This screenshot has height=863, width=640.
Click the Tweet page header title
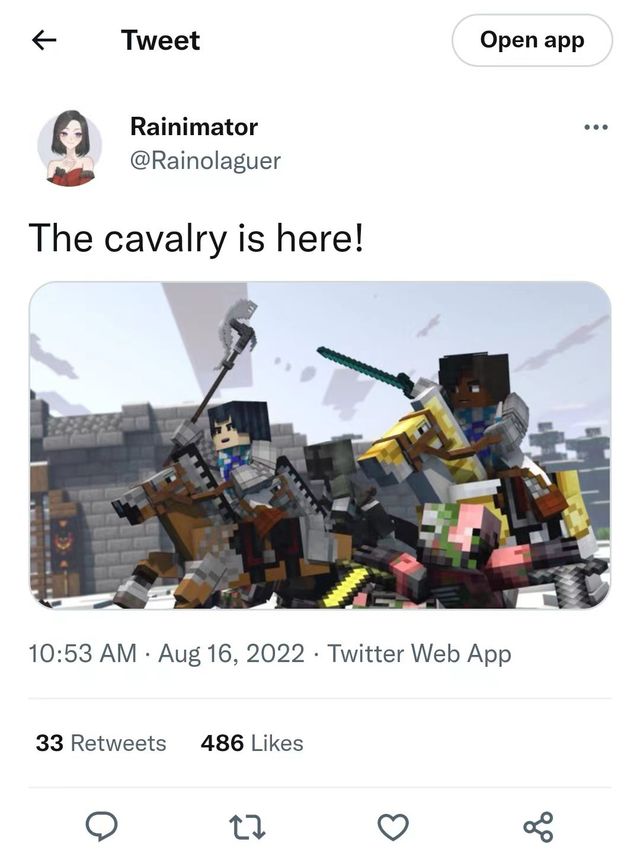coord(160,40)
